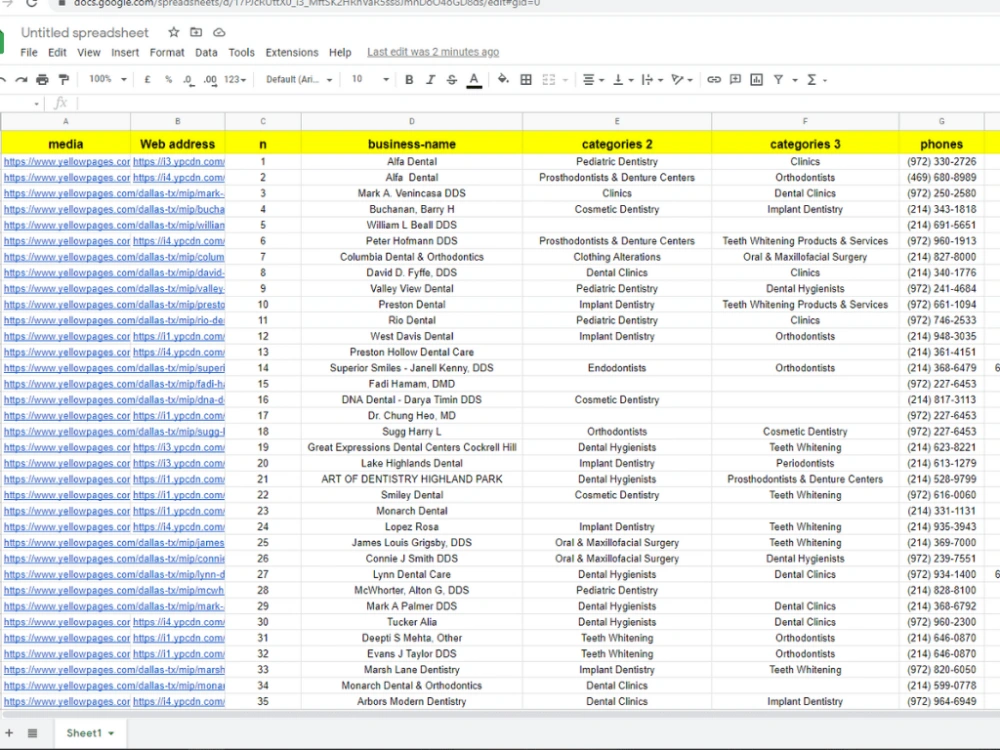This screenshot has height=750, width=1000.
Task: Insert chart using toolbar icon
Action: tap(756, 80)
